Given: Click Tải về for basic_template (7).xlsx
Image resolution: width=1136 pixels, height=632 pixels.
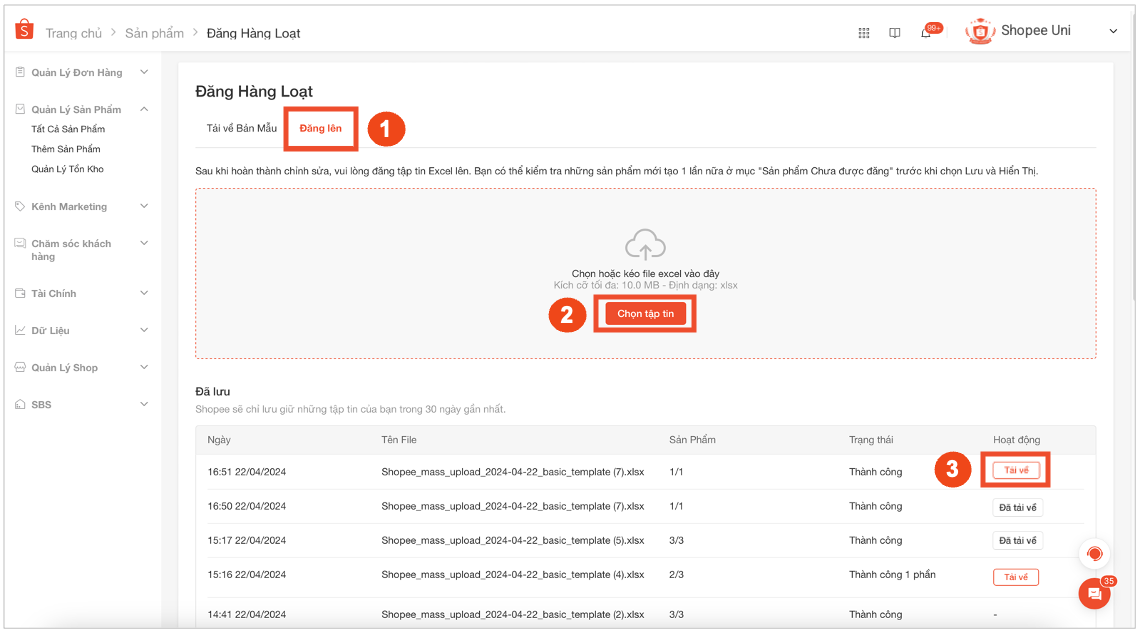Looking at the screenshot, I should click(x=1015, y=470).
